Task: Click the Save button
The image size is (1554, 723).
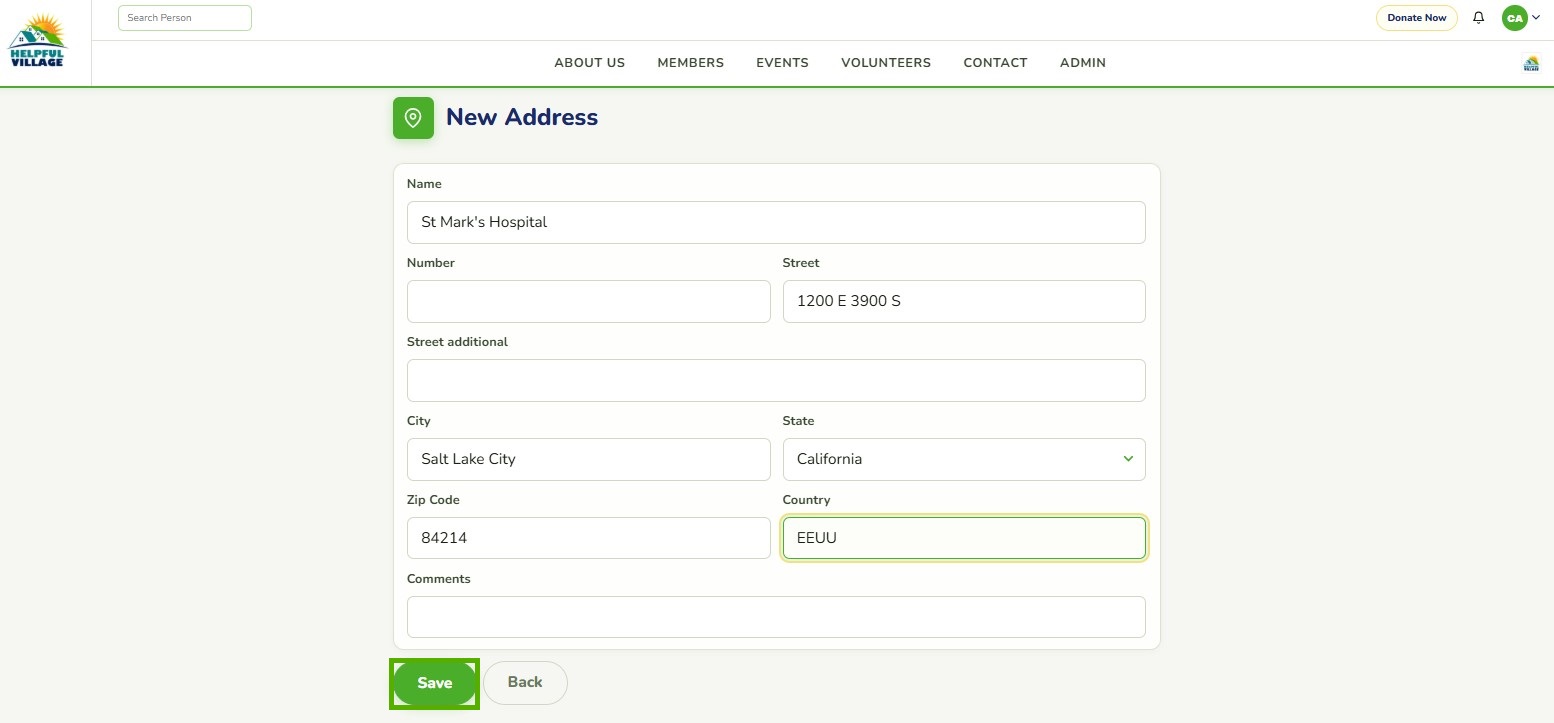Action: [x=435, y=683]
